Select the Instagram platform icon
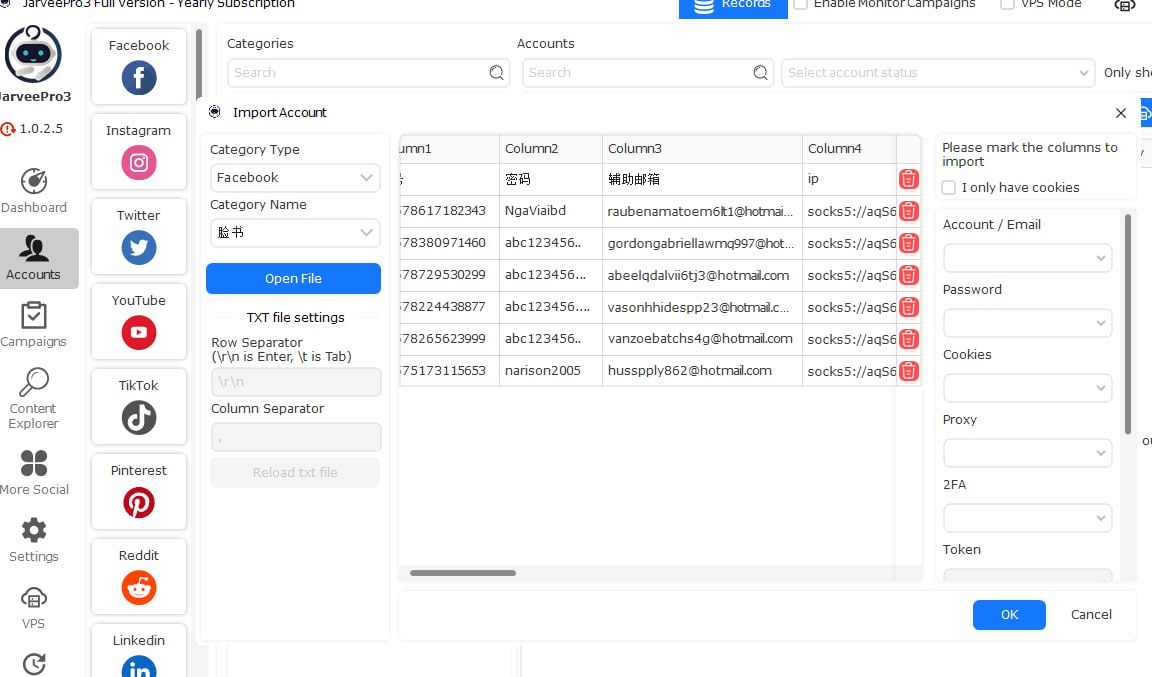Screen dimensions: 1152x677 [x=139, y=162]
